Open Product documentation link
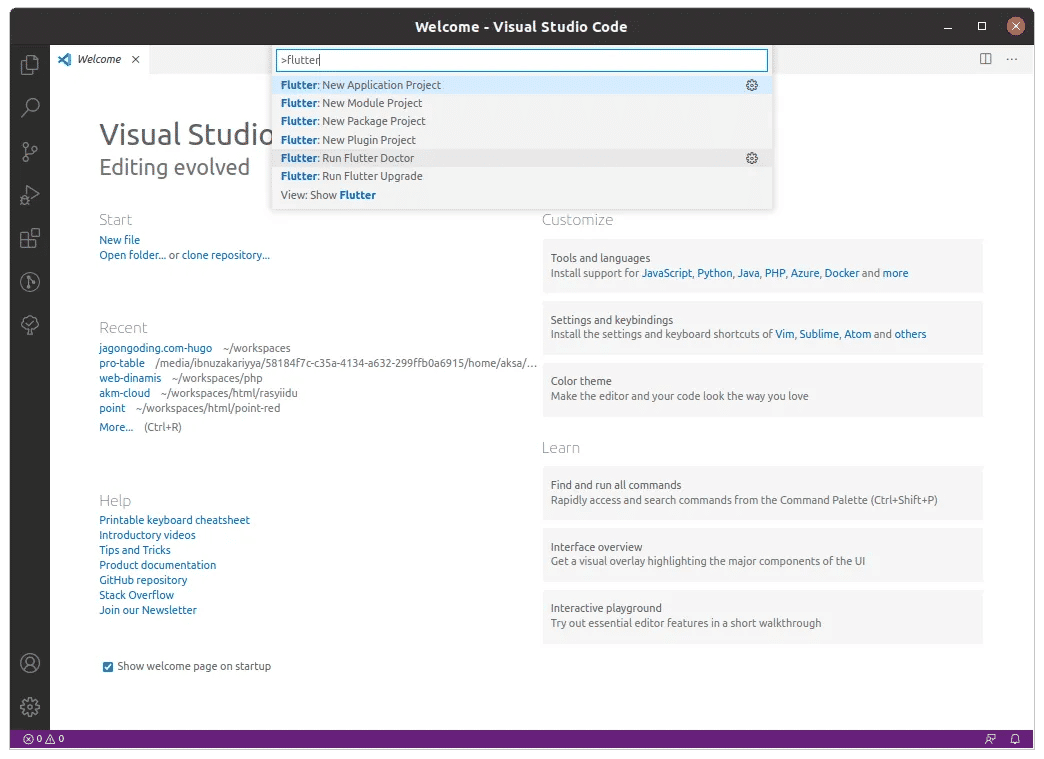 157,565
